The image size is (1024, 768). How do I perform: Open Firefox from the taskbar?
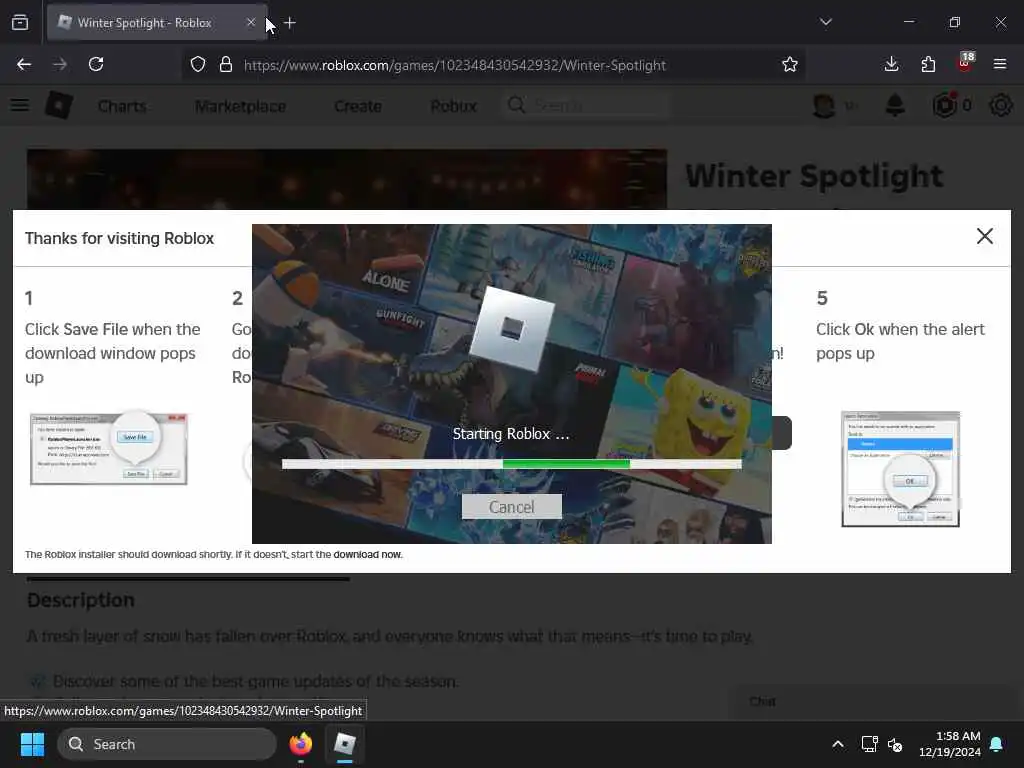[300, 744]
